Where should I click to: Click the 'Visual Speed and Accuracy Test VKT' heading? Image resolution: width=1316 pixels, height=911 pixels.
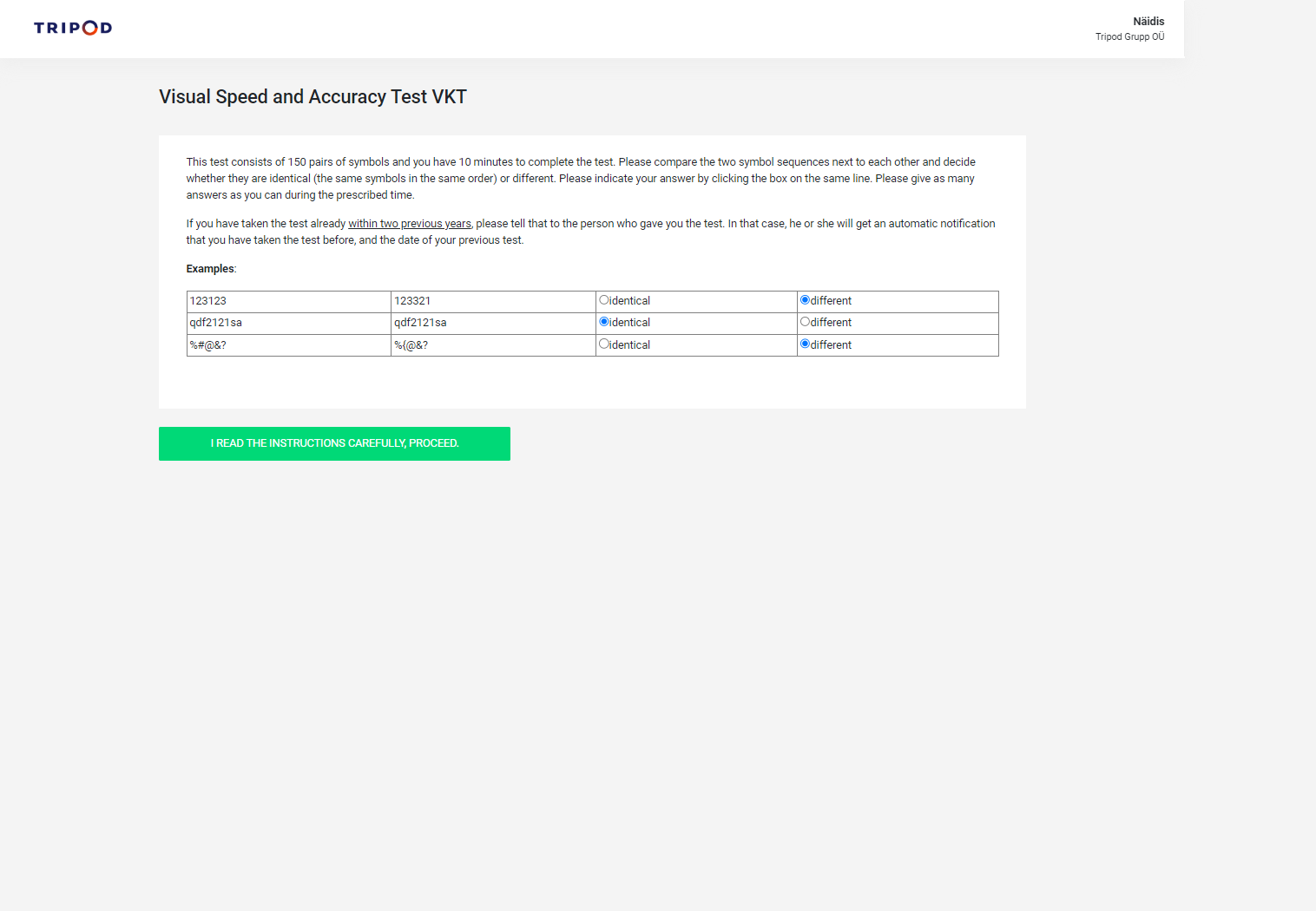pyautogui.click(x=313, y=97)
